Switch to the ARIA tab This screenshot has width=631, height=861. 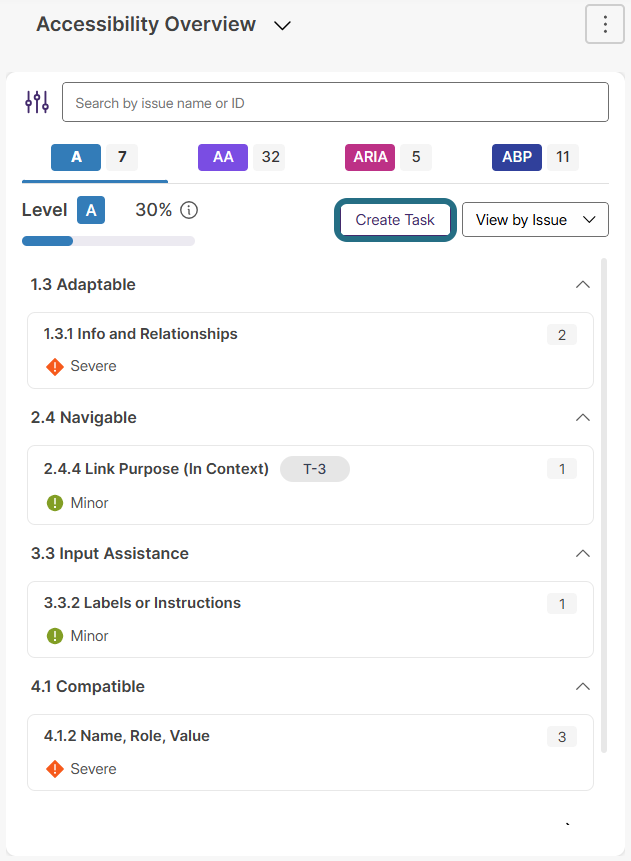pyautogui.click(x=370, y=157)
